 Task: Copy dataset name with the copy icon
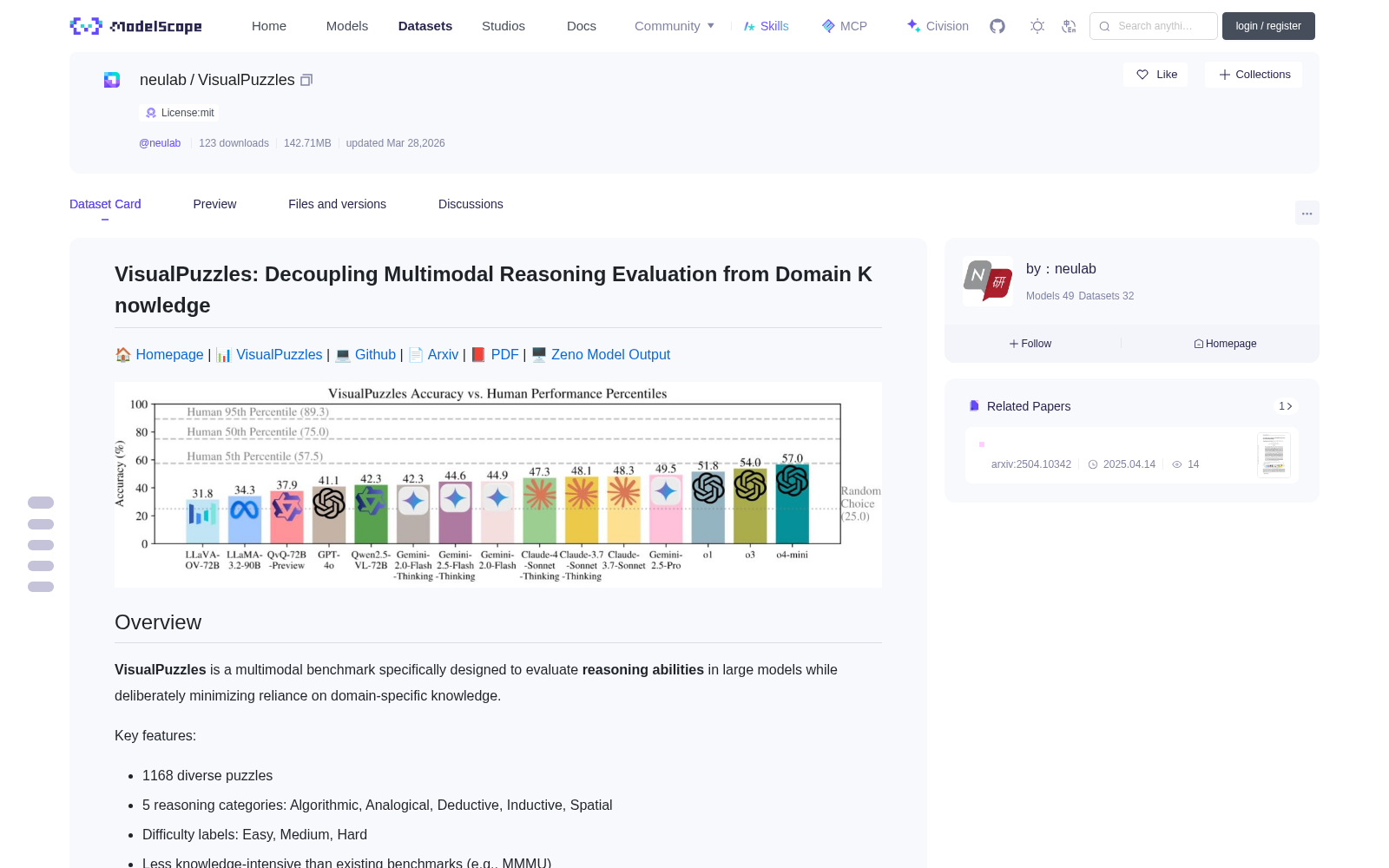(x=306, y=80)
